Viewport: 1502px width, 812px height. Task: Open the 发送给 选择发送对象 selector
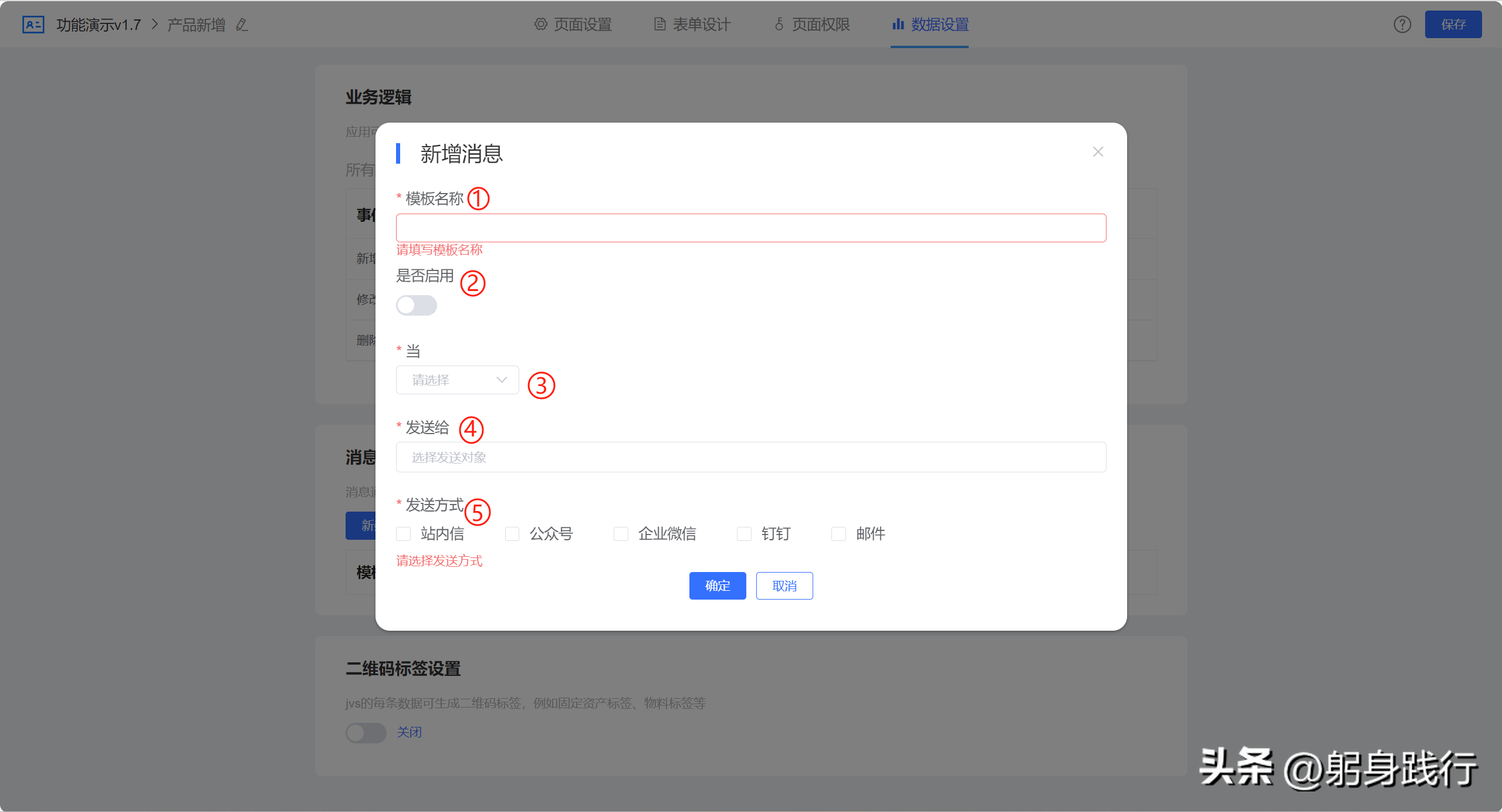(x=751, y=457)
